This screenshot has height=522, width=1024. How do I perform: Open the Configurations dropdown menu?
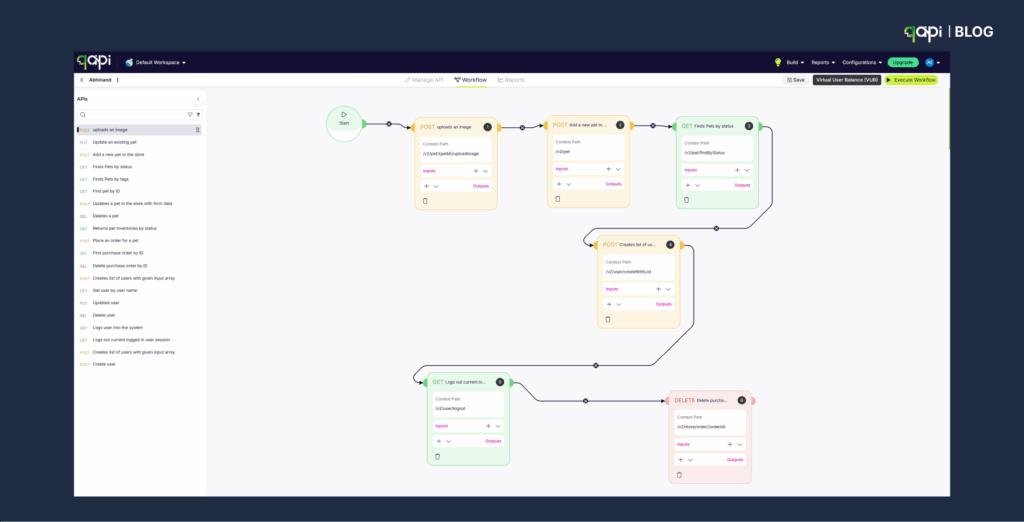click(x=862, y=63)
